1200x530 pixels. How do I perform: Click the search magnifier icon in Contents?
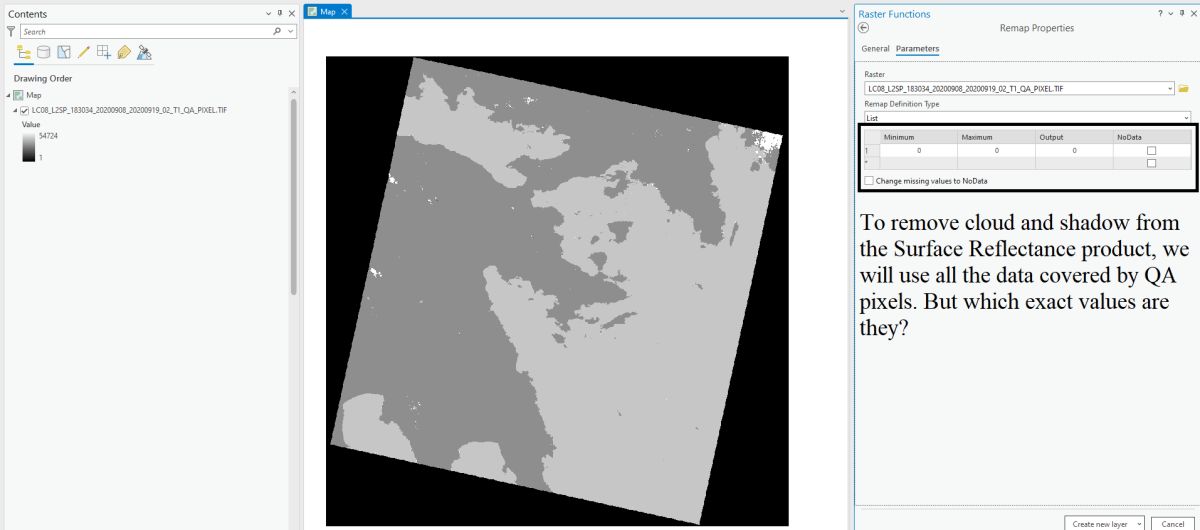pos(277,32)
